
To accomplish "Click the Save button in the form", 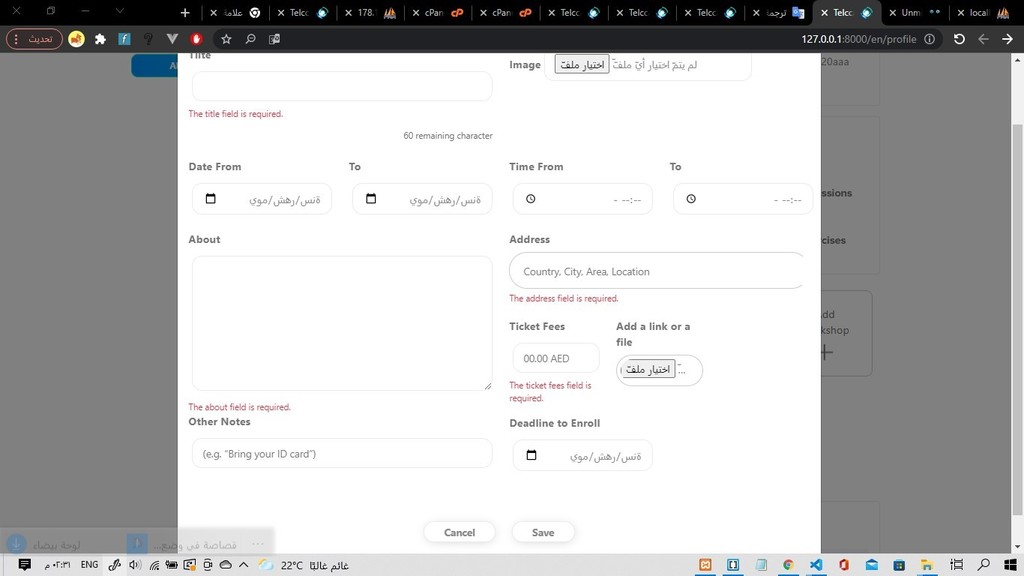I will pyautogui.click(x=543, y=532).
